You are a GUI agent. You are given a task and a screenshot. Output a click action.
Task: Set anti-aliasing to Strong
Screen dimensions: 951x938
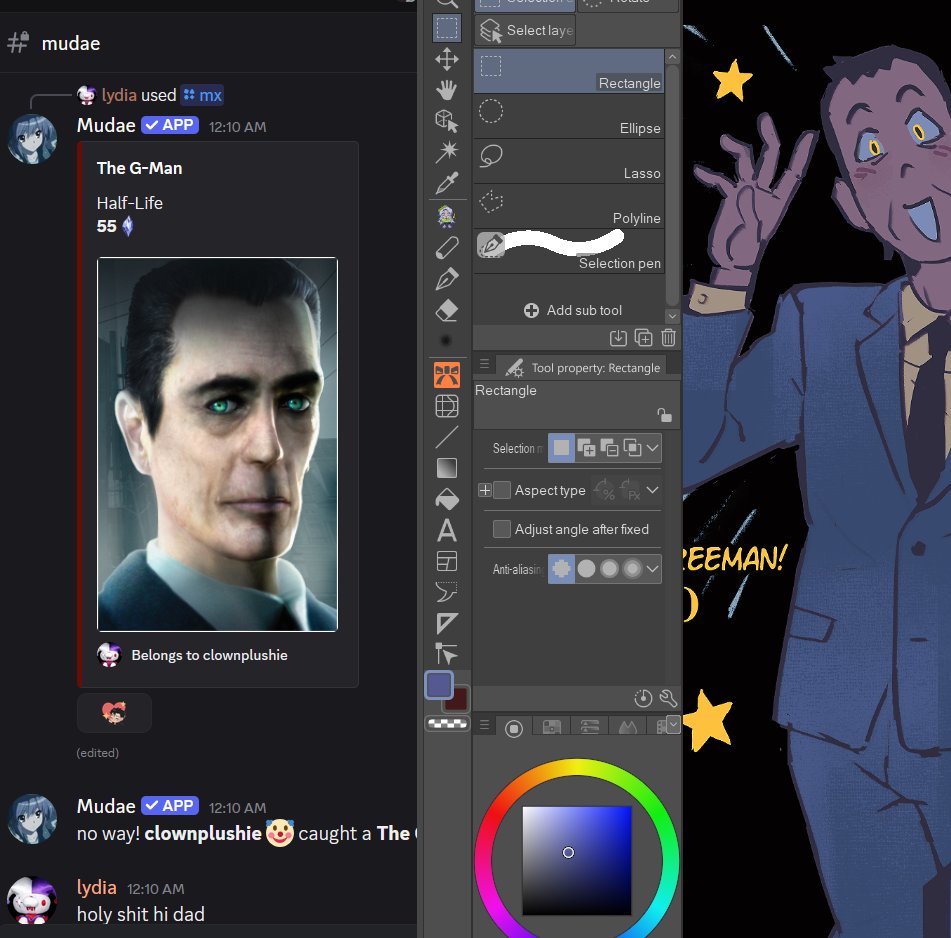(x=633, y=569)
